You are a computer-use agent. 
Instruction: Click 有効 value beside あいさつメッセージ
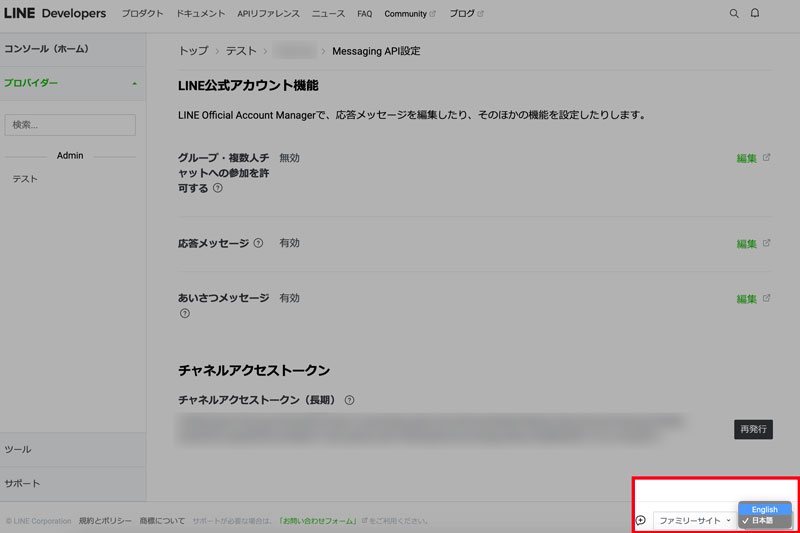point(289,298)
